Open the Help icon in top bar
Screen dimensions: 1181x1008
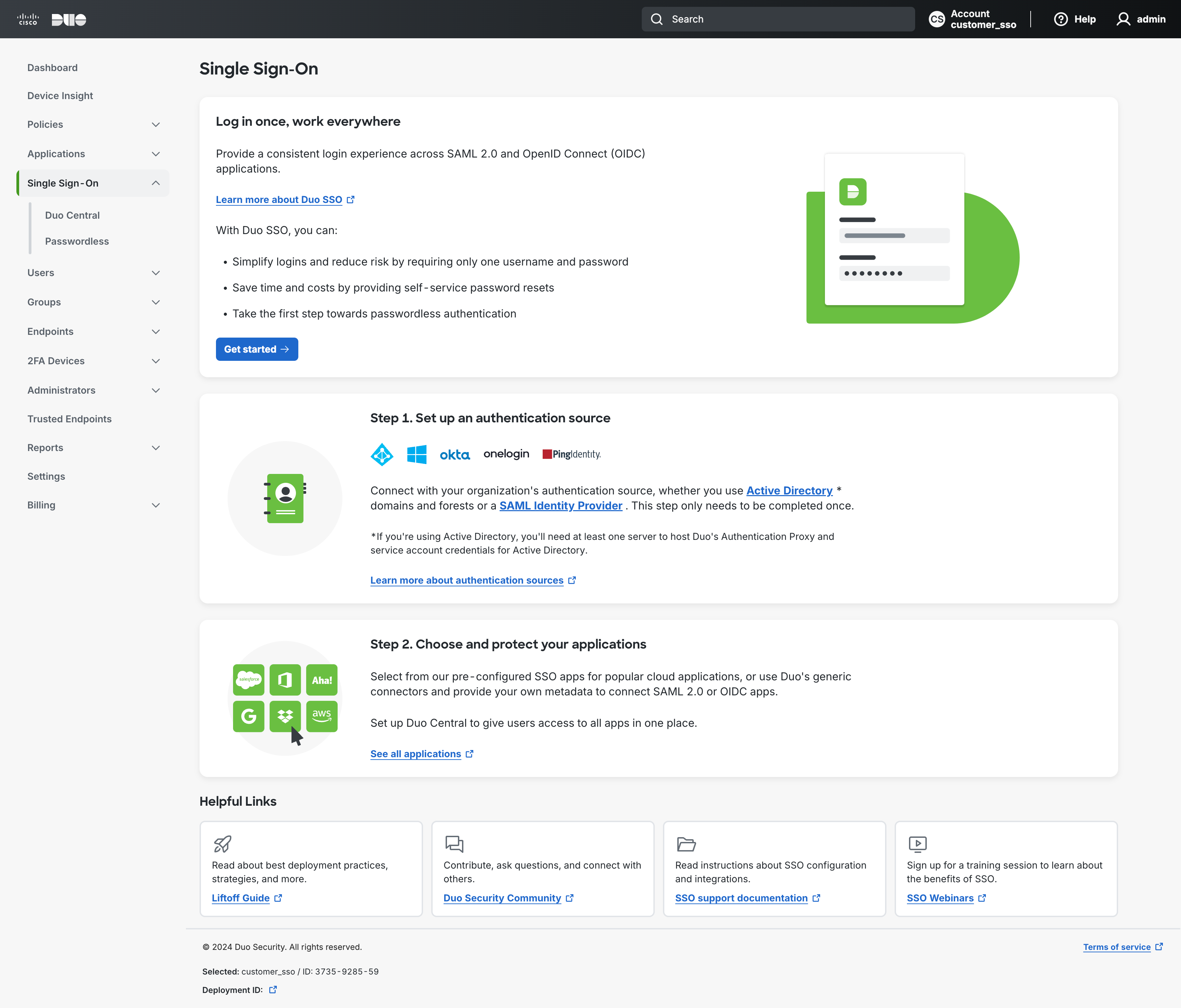point(1061,19)
